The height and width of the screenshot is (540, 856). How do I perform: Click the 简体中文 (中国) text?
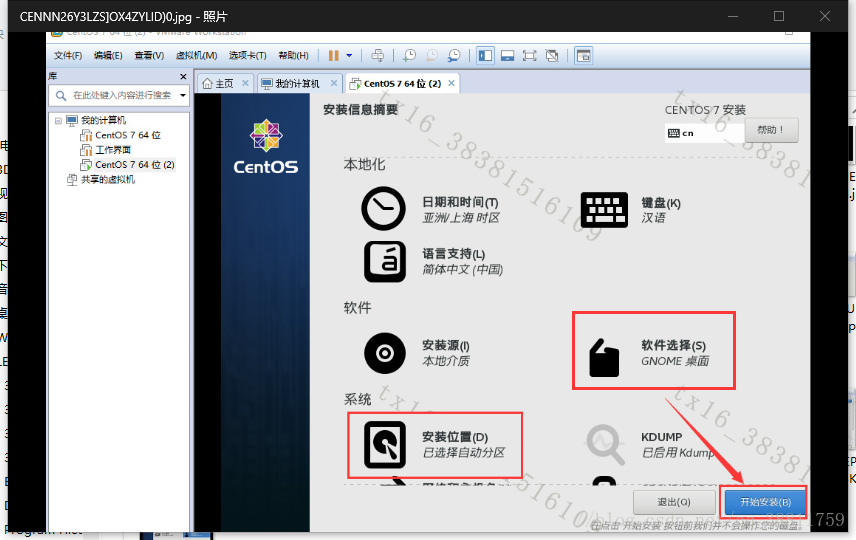pos(462,269)
